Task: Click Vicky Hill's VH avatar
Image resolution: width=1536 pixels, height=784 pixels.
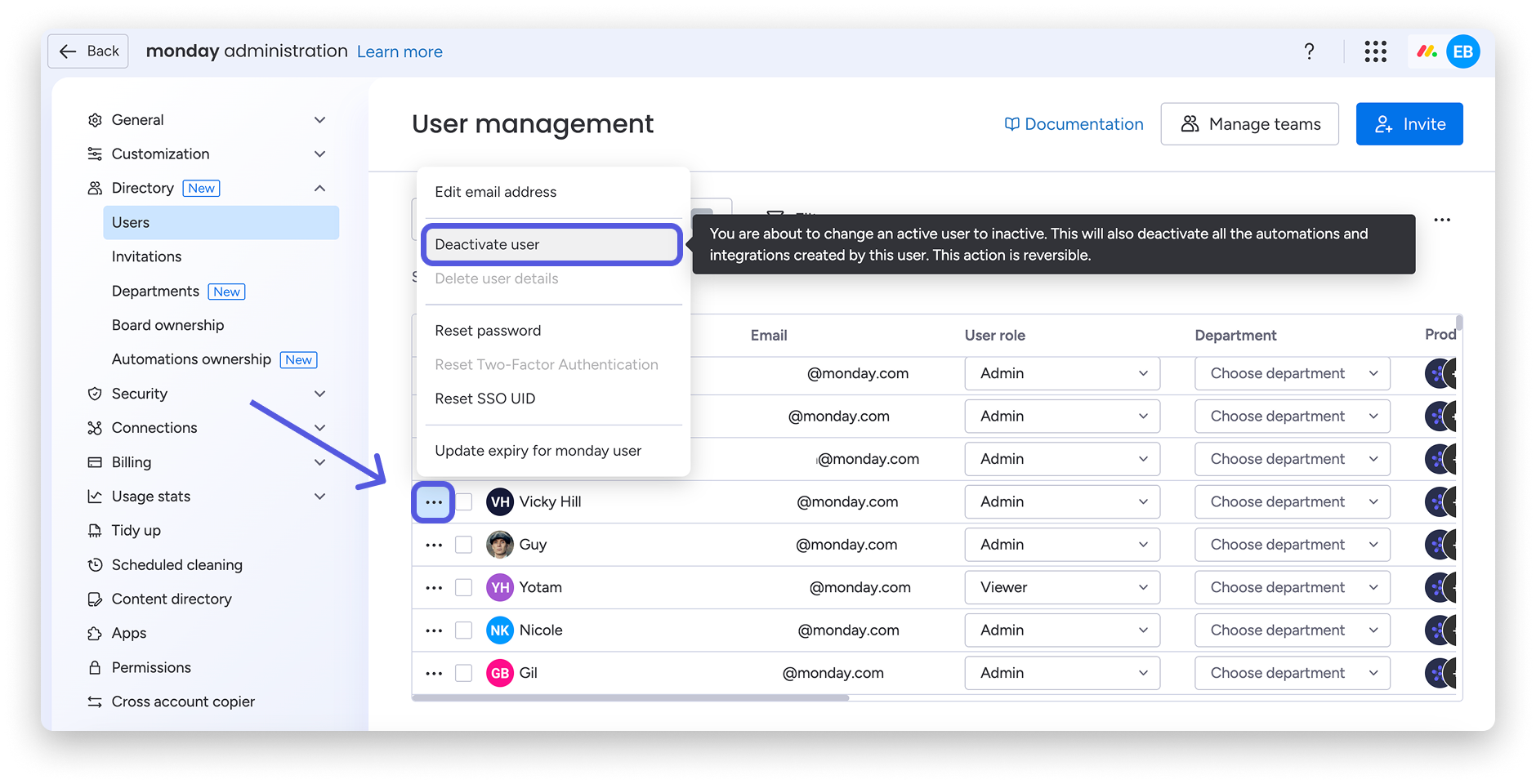Action: coord(500,502)
